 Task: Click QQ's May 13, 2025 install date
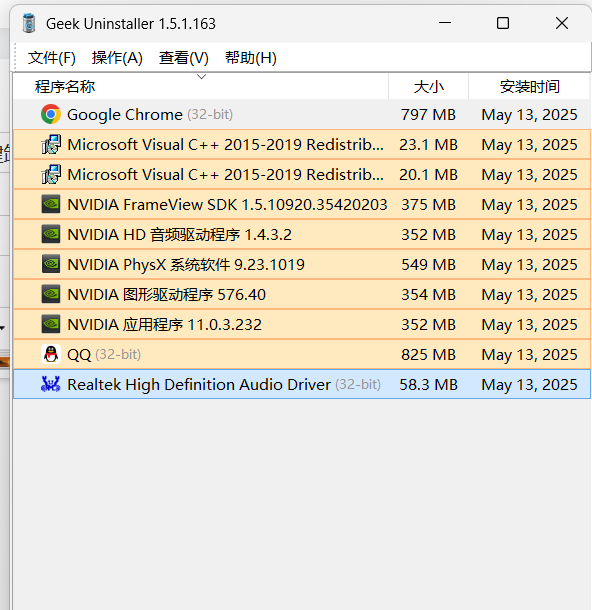(529, 354)
